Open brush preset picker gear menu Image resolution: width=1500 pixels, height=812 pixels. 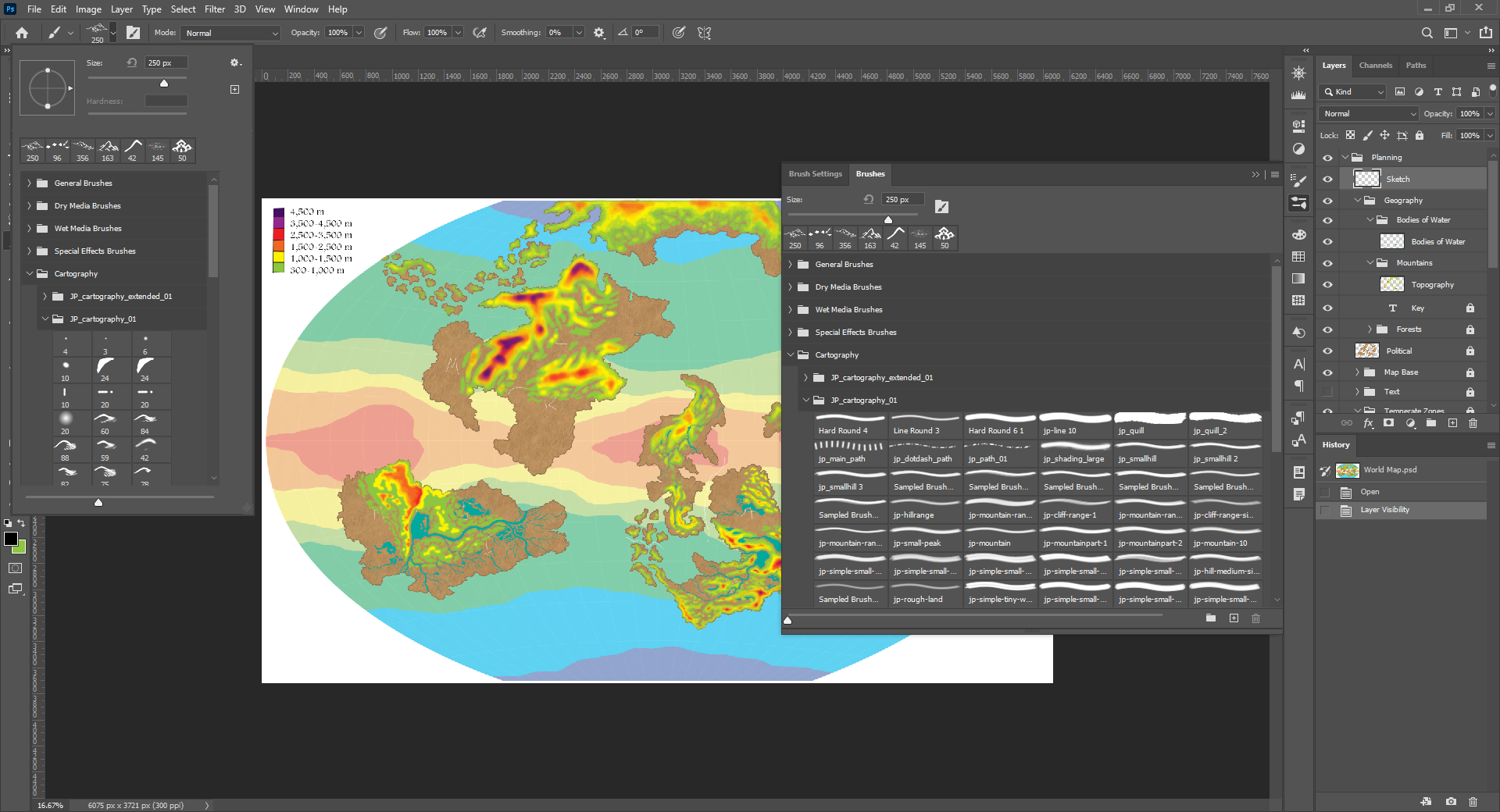tap(234, 62)
